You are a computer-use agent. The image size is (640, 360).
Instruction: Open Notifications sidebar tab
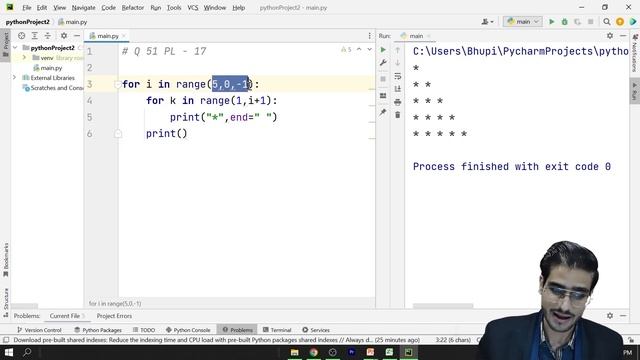pos(635,53)
